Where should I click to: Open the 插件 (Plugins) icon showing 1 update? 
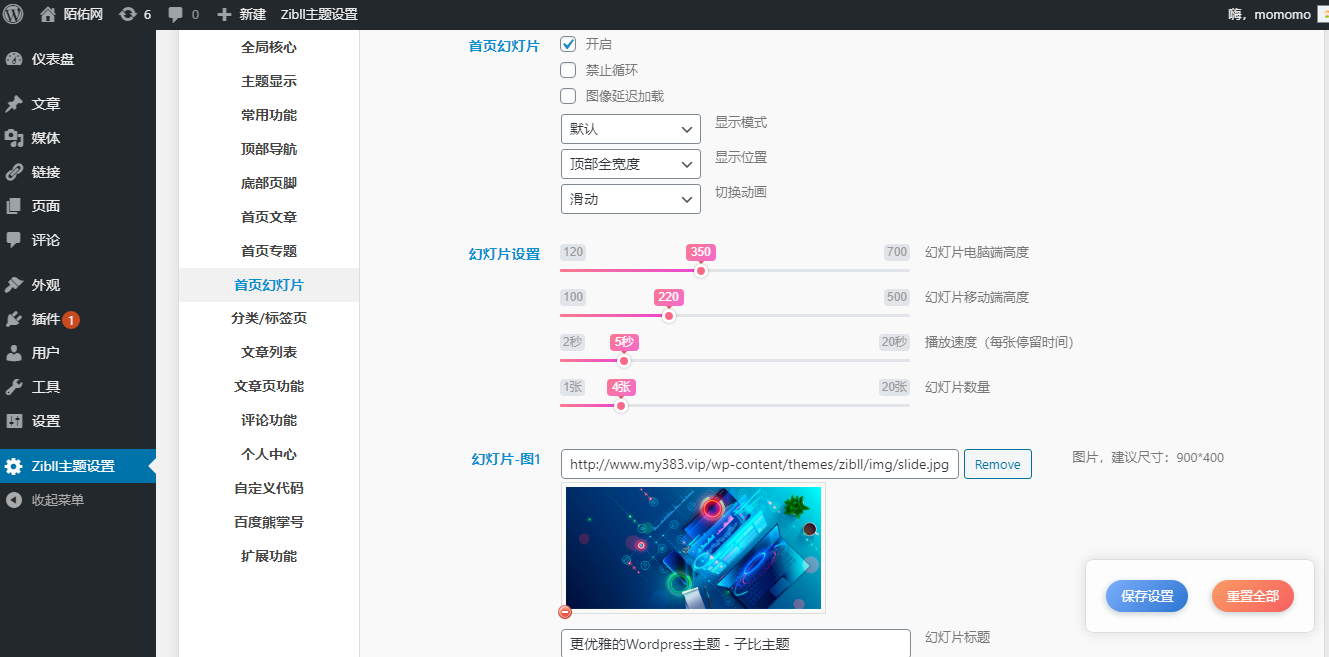25,320
